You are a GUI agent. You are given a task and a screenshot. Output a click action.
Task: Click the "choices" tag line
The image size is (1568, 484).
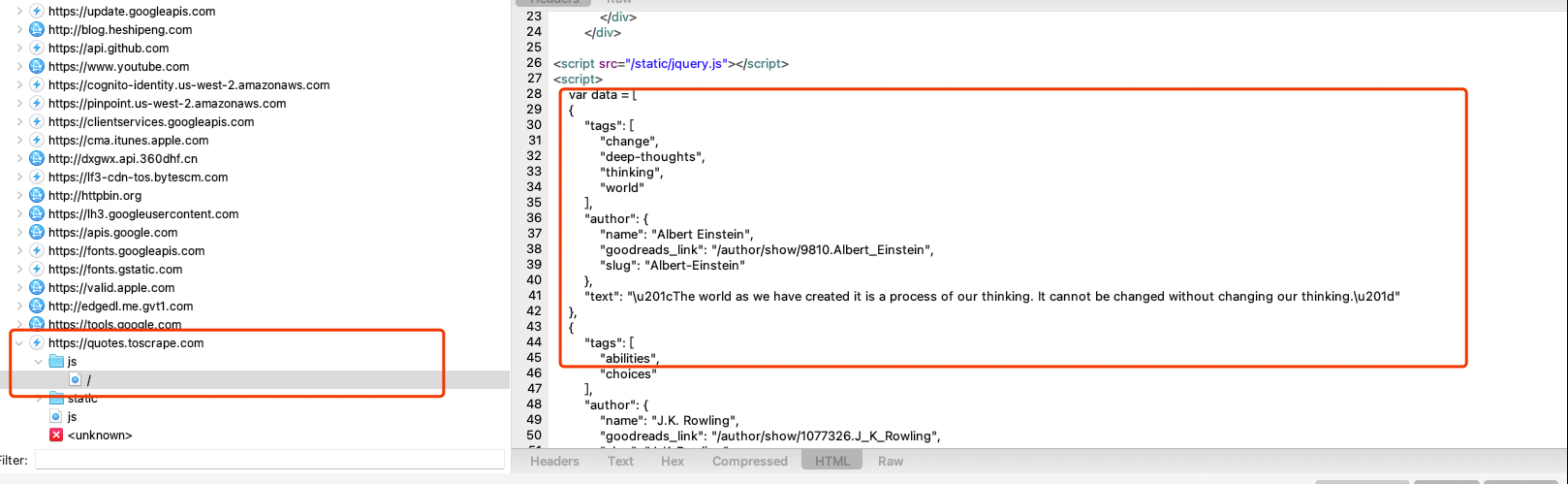tap(628, 374)
